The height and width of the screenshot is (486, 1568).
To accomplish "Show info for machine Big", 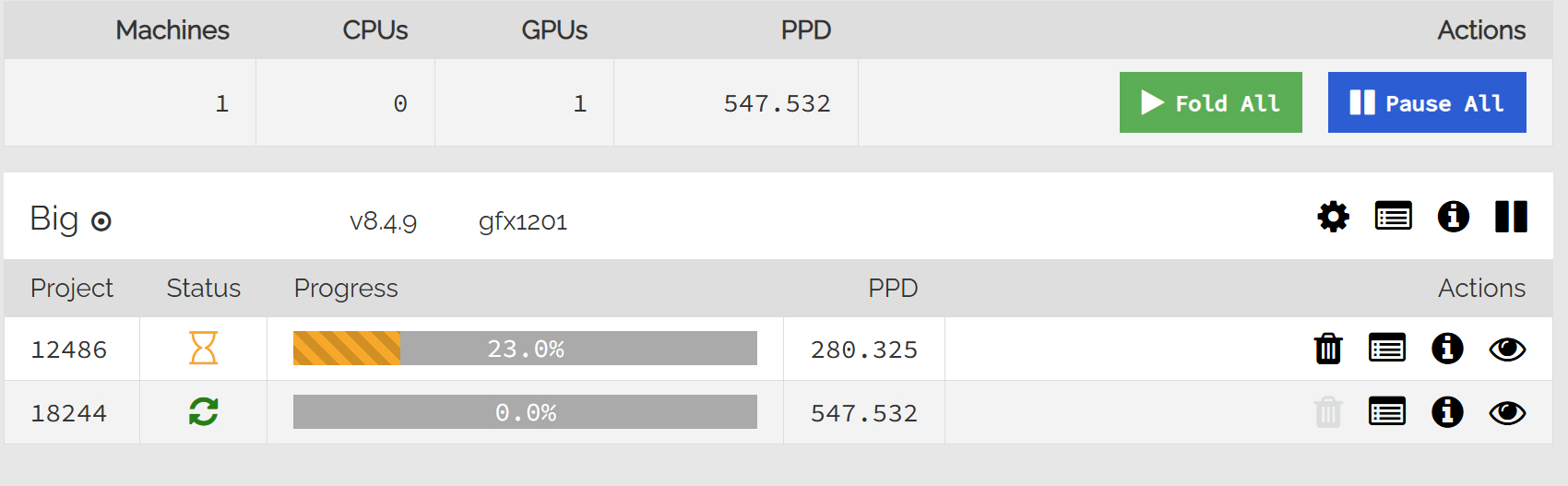I will pos(1453,217).
